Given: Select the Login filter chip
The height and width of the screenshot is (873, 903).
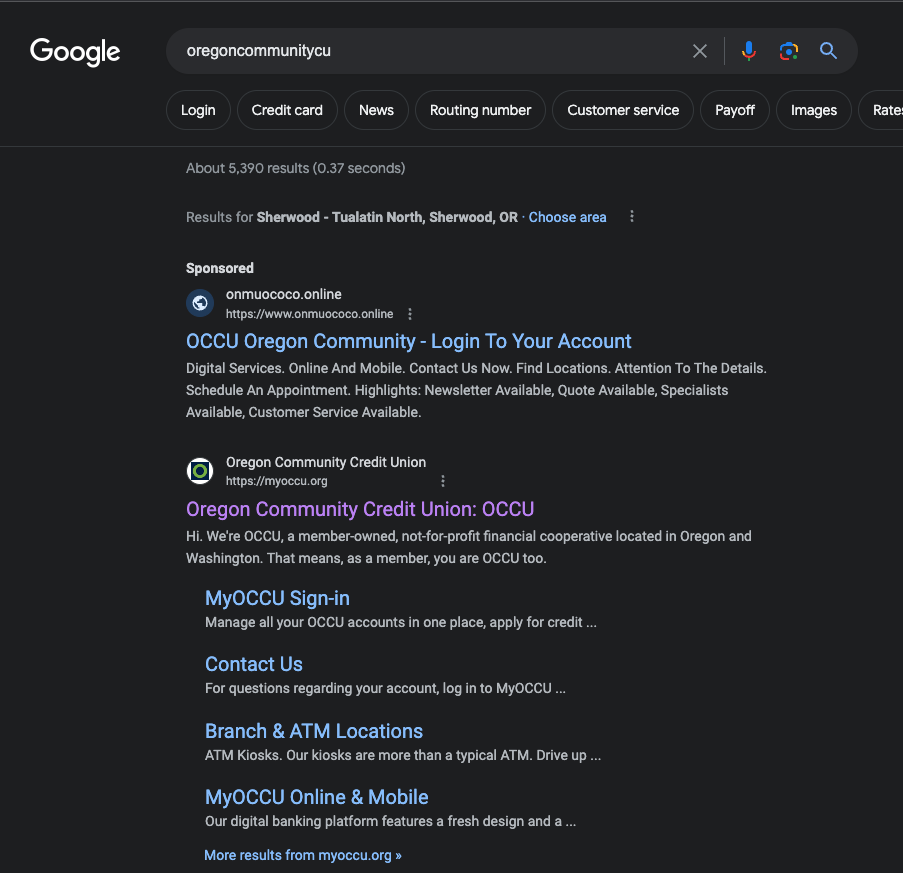Looking at the screenshot, I should pyautogui.click(x=198, y=110).
